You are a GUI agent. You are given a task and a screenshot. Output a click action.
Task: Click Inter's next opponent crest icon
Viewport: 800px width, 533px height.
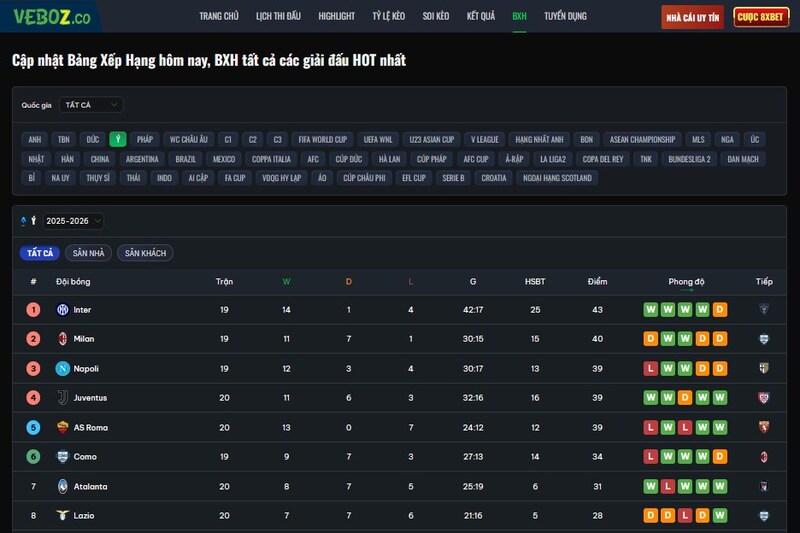764,310
